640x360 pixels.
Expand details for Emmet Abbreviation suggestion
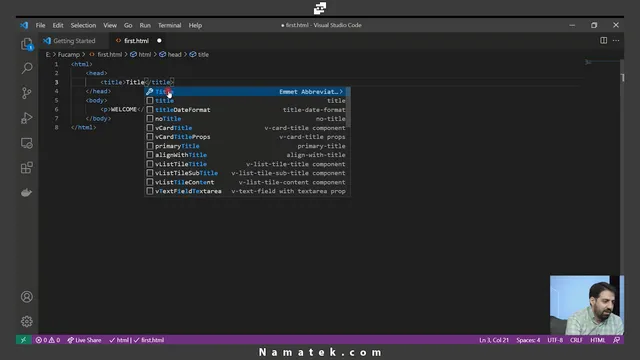pyautogui.click(x=341, y=92)
